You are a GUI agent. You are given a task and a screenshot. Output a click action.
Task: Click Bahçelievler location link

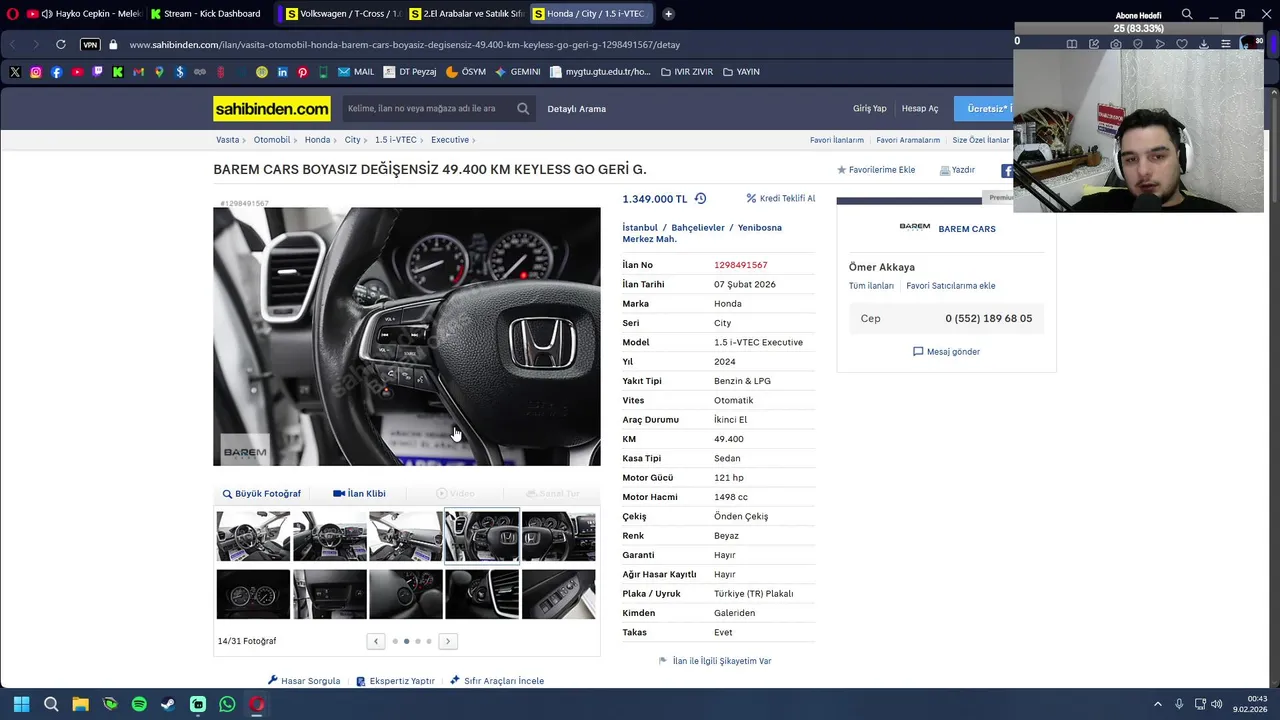(698, 228)
